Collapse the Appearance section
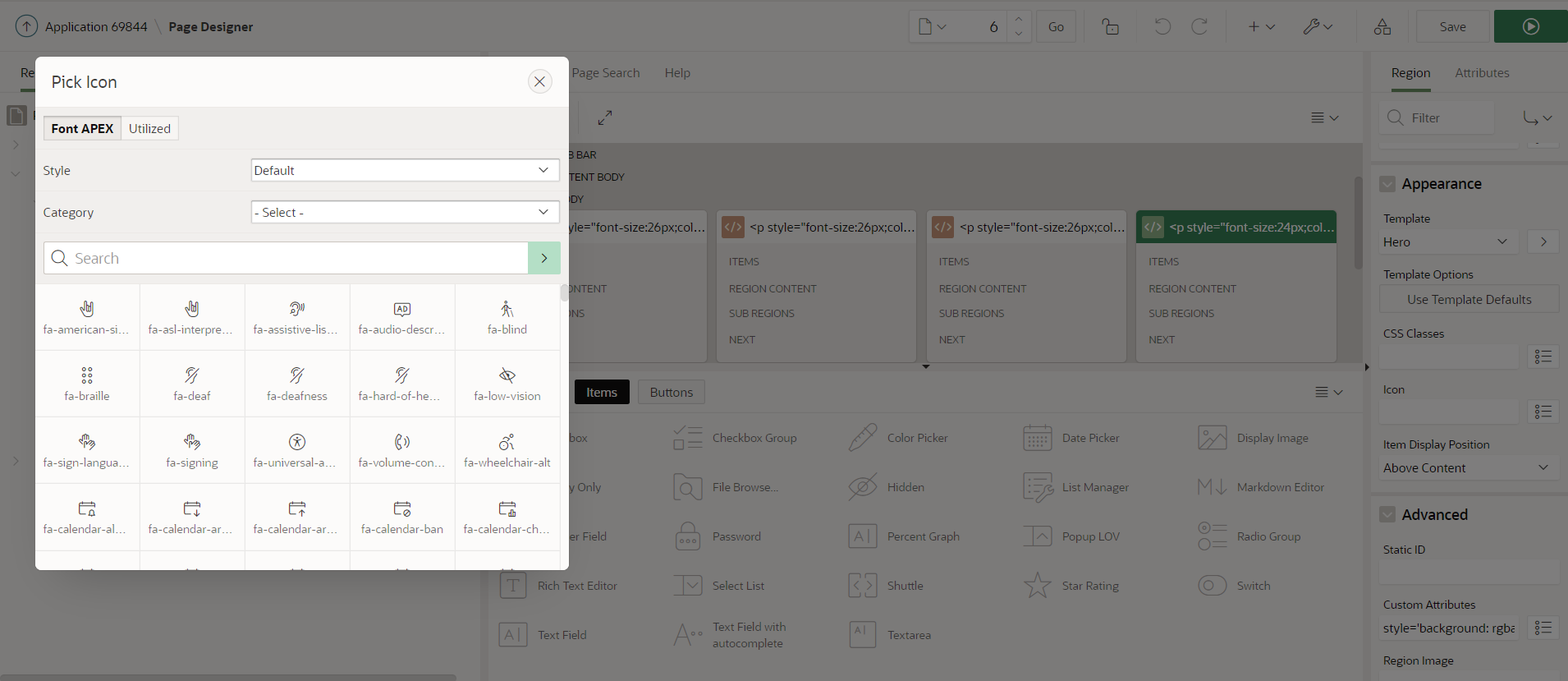 [x=1387, y=184]
